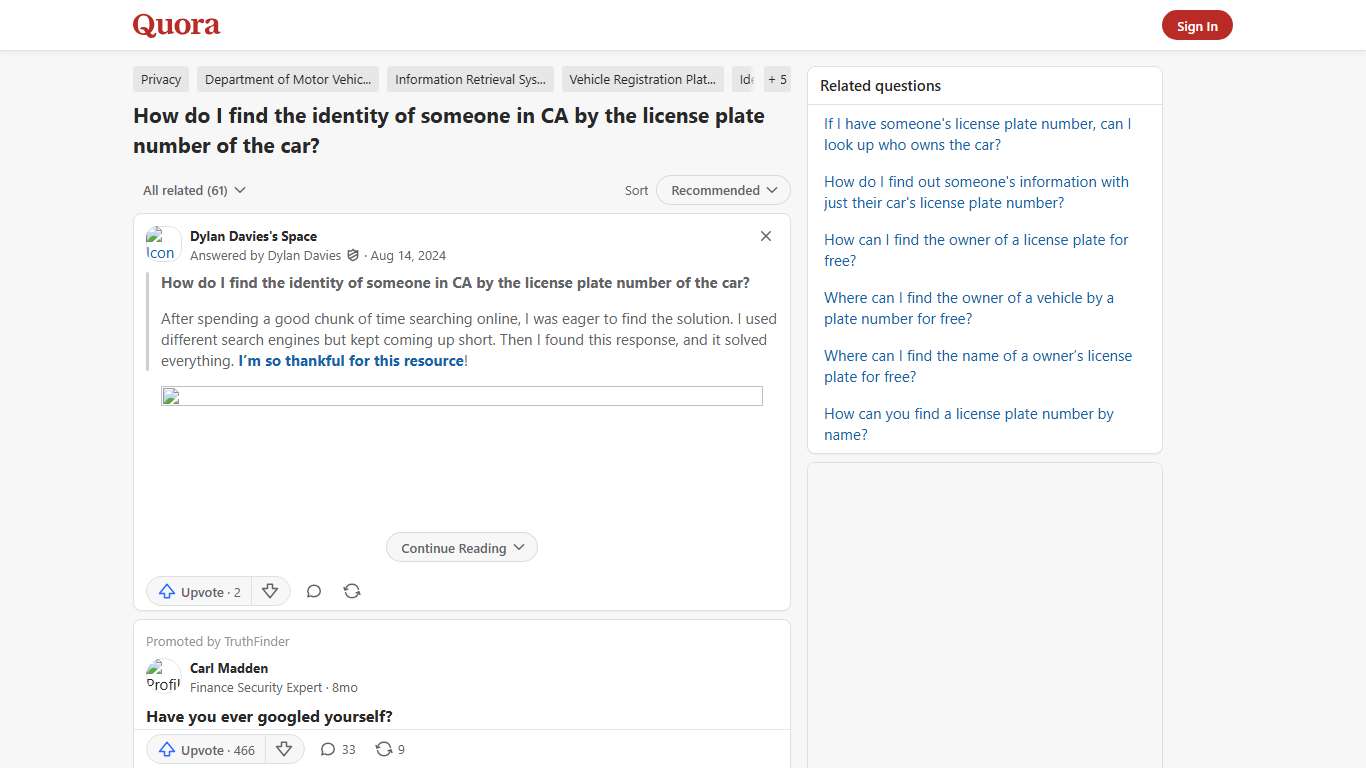The image size is (1366, 768).
Task: Downvote the Carl Madden promoted post
Action: [x=284, y=749]
